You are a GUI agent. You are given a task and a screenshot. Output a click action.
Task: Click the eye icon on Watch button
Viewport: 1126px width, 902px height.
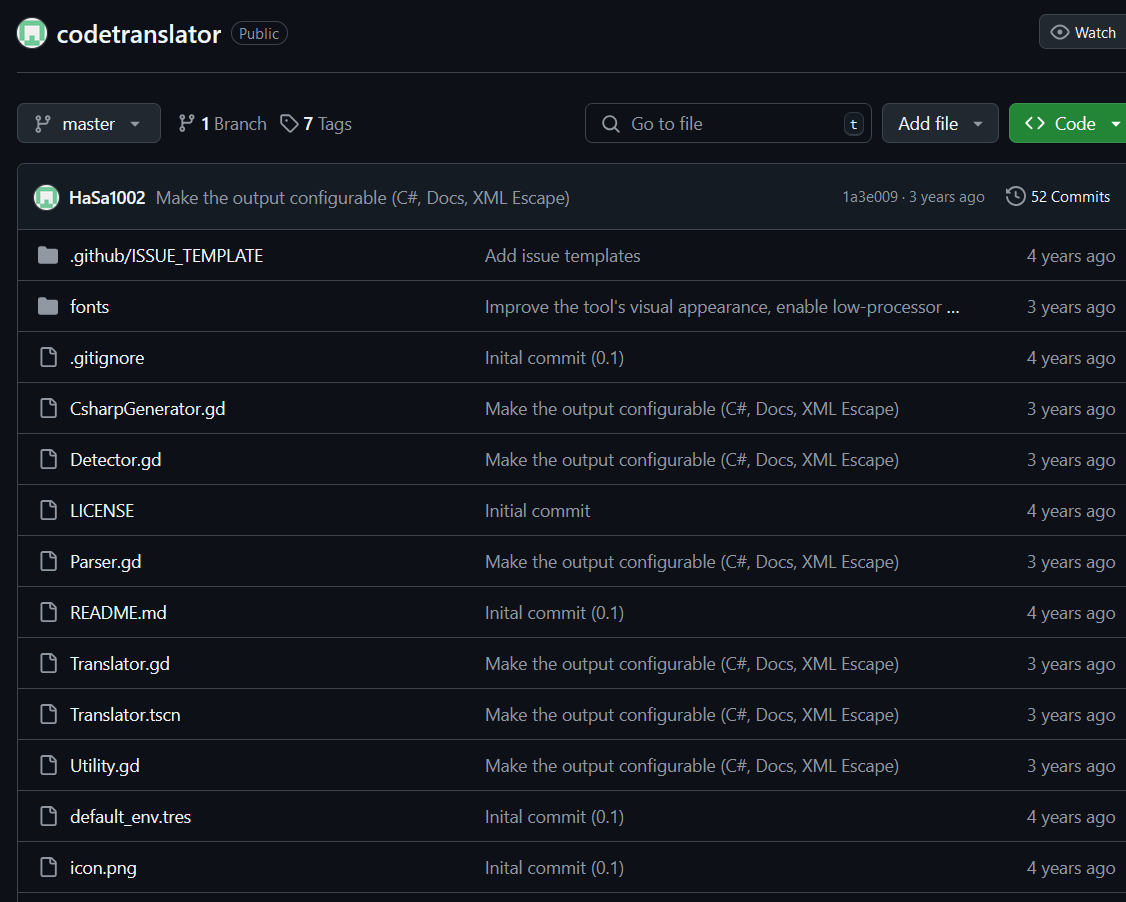tap(1060, 33)
